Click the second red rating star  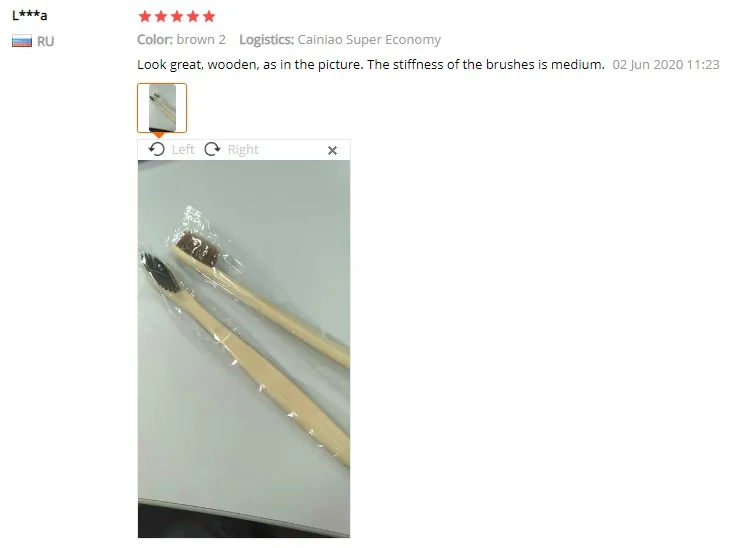(161, 17)
